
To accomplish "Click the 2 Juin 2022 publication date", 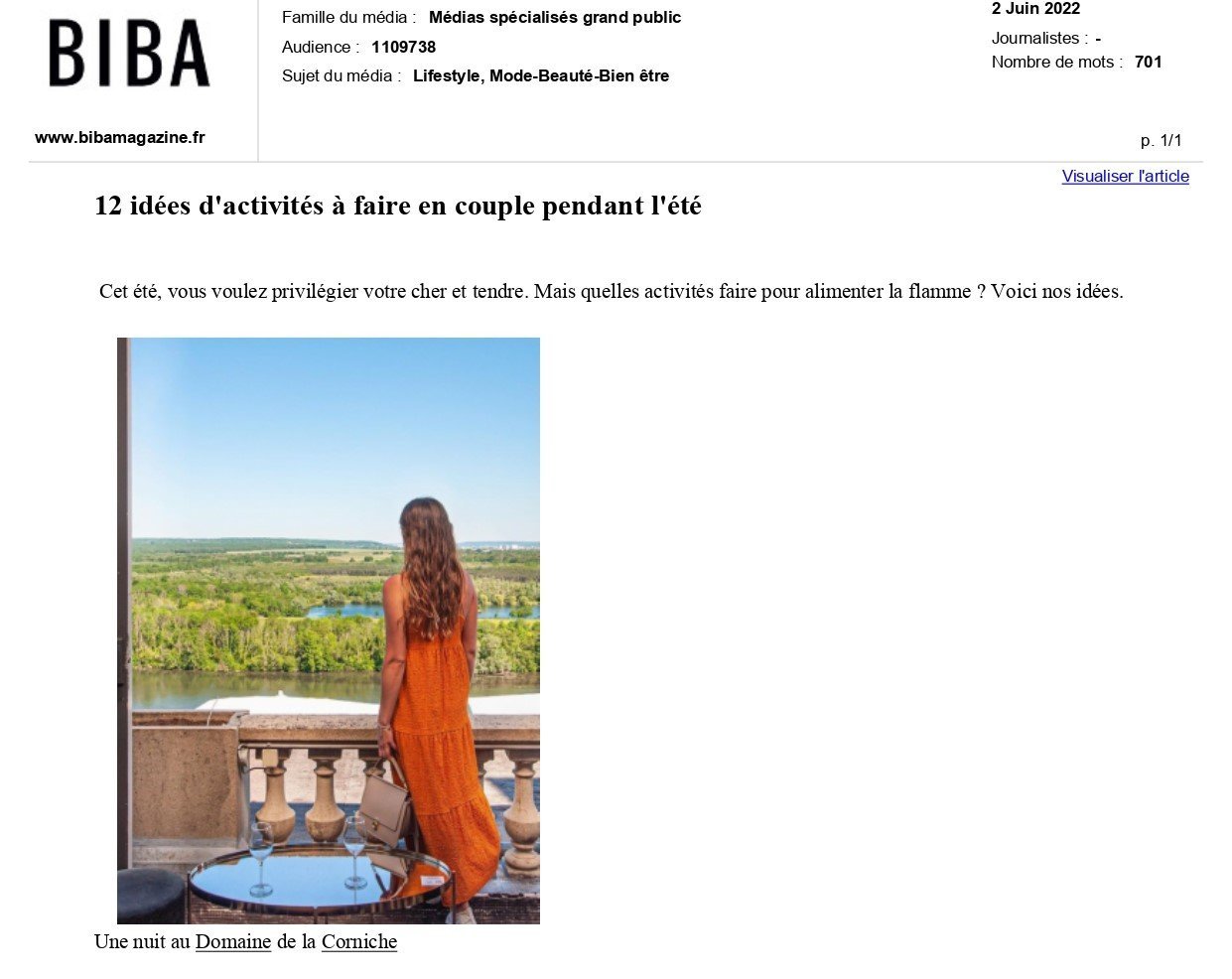I will 1035,9.
